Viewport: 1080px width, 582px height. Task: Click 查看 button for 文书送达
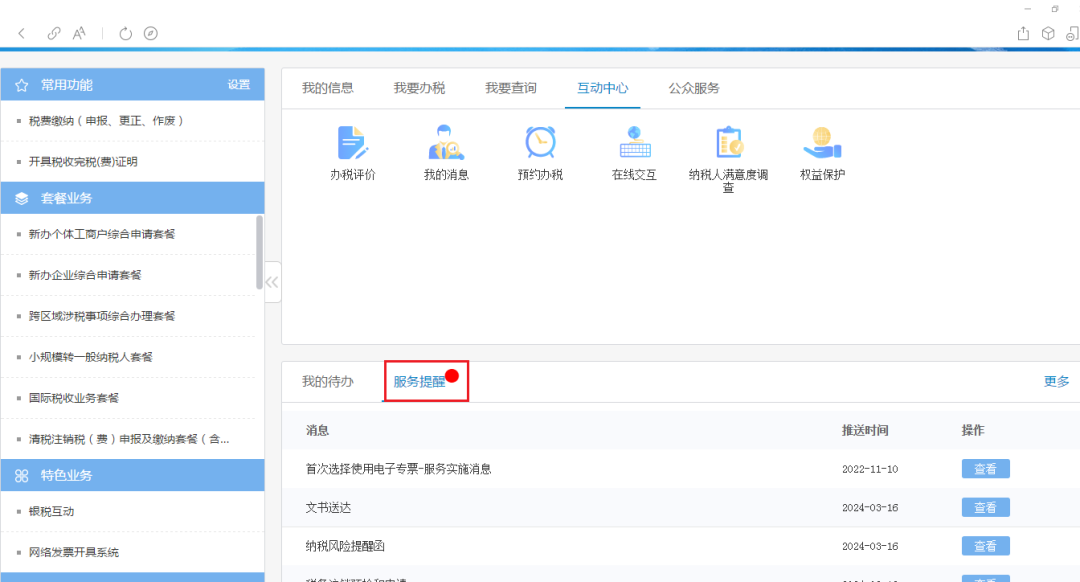click(x=985, y=507)
